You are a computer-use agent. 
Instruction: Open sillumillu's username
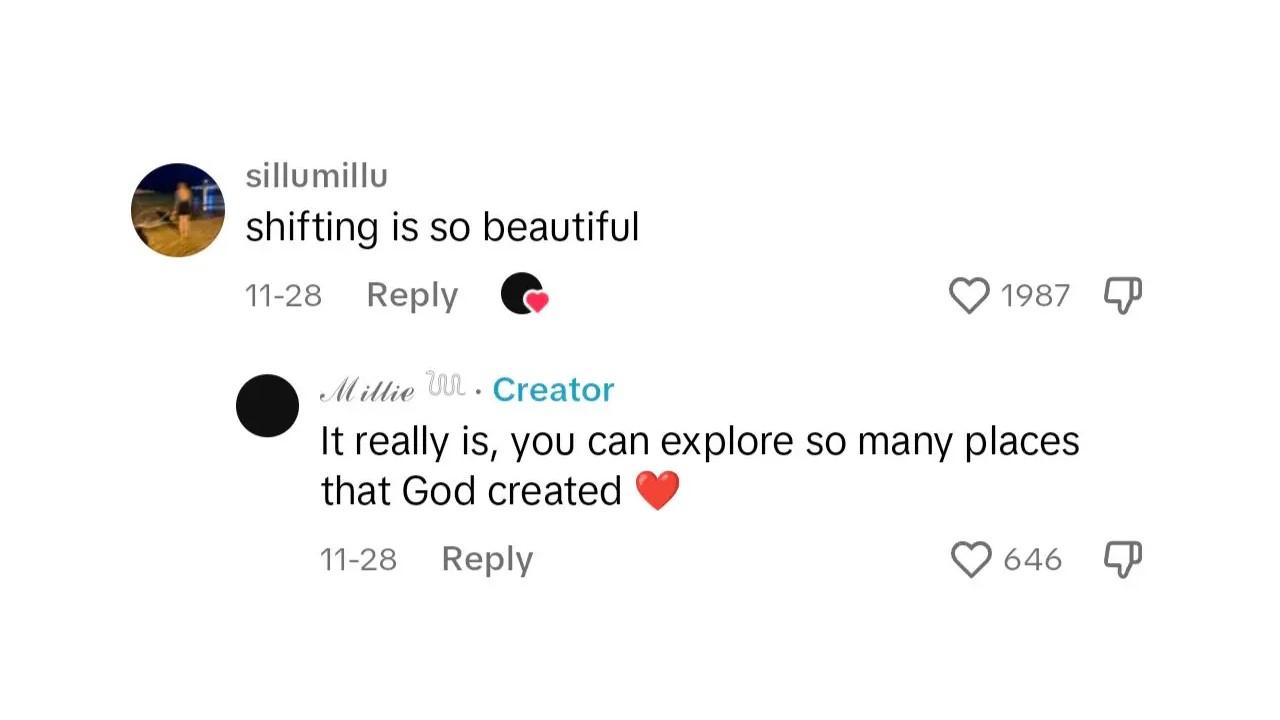[316, 176]
